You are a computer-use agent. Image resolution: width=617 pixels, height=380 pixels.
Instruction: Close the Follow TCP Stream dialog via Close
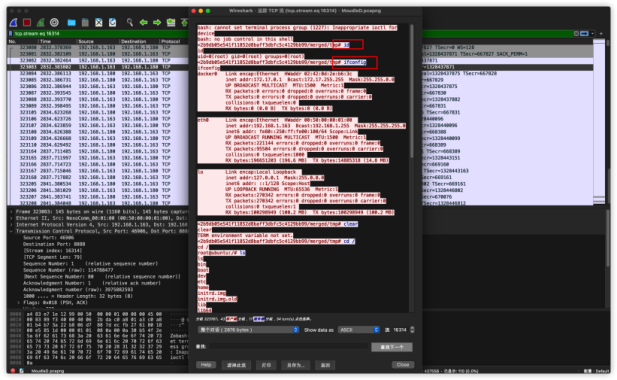(x=403, y=365)
